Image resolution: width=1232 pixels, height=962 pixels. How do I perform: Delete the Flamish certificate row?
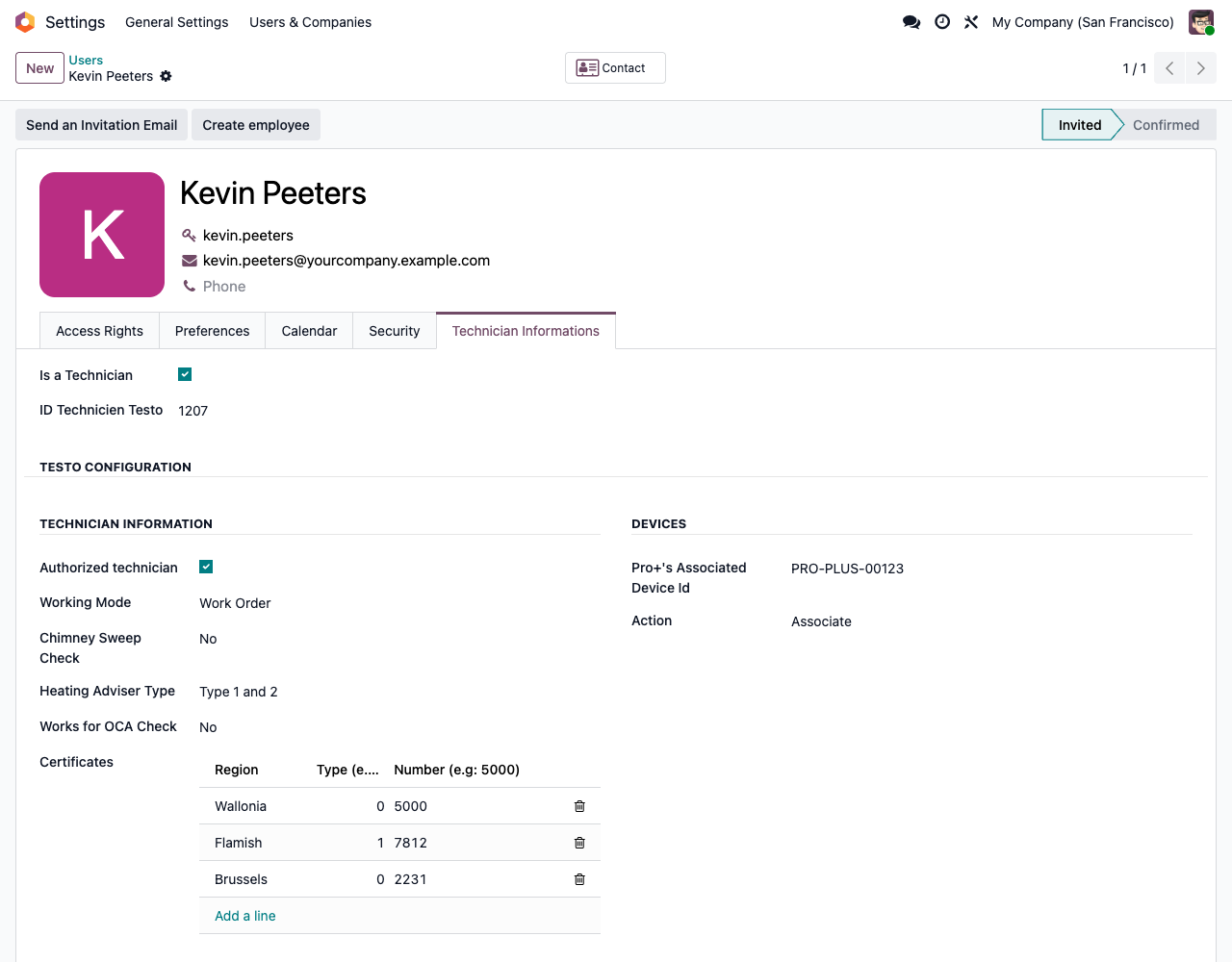[579, 843]
